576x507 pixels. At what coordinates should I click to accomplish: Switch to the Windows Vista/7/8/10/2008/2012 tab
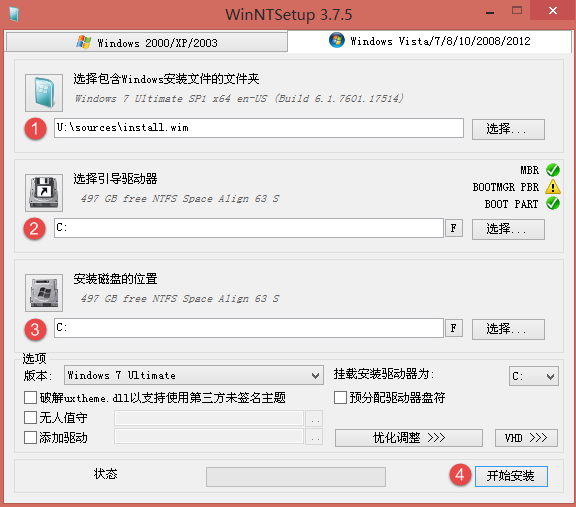coord(429,41)
